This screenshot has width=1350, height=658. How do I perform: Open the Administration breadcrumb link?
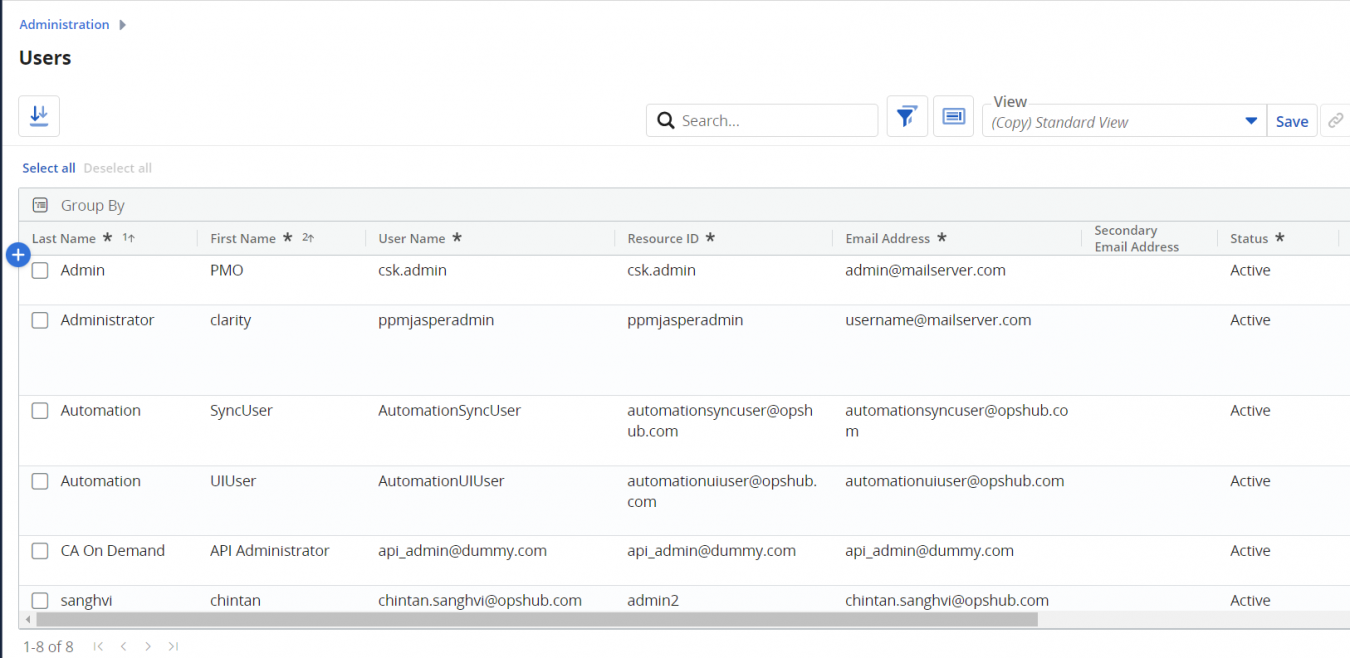click(x=64, y=24)
